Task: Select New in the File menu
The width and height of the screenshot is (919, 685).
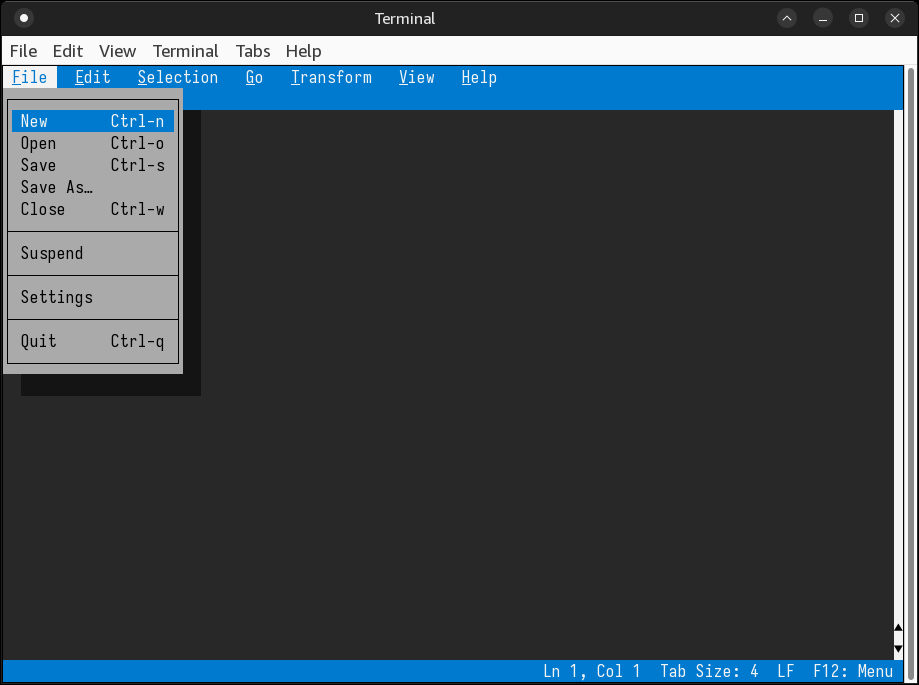Action: point(92,121)
